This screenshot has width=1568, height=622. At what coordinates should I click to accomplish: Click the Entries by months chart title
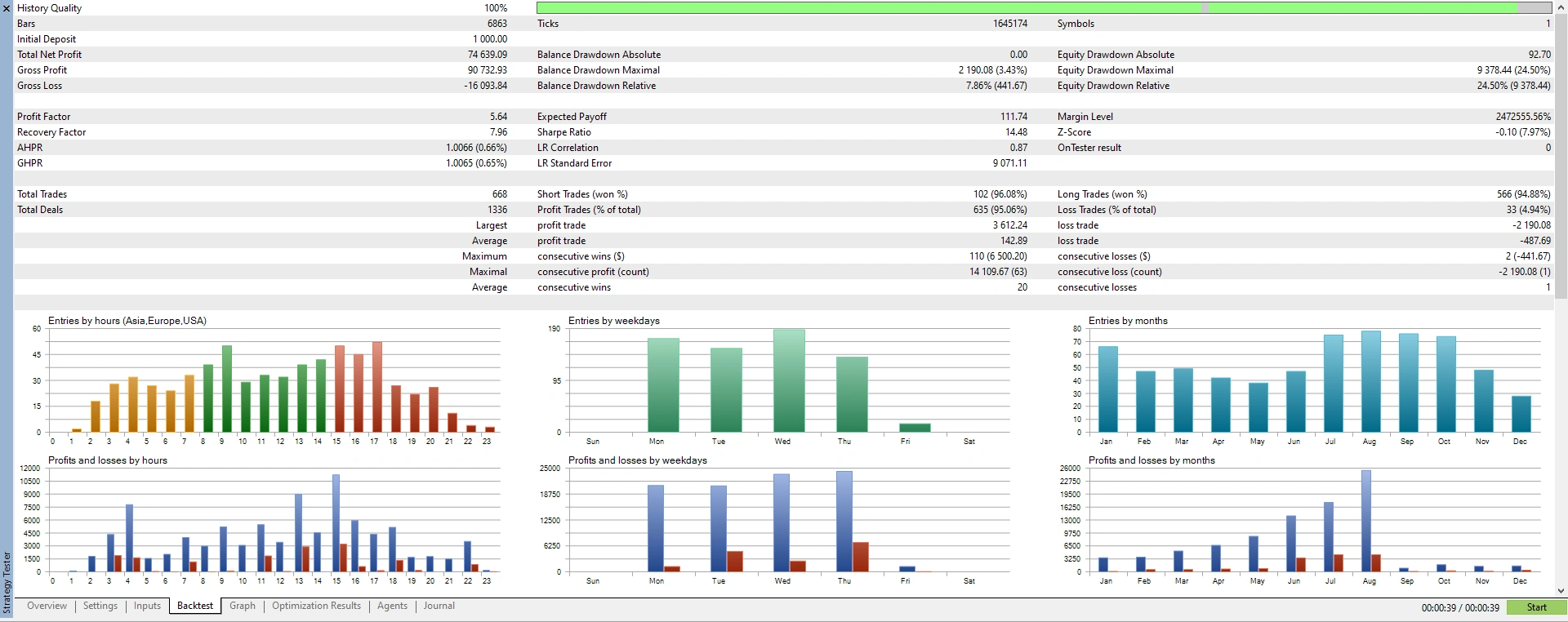tap(1128, 321)
